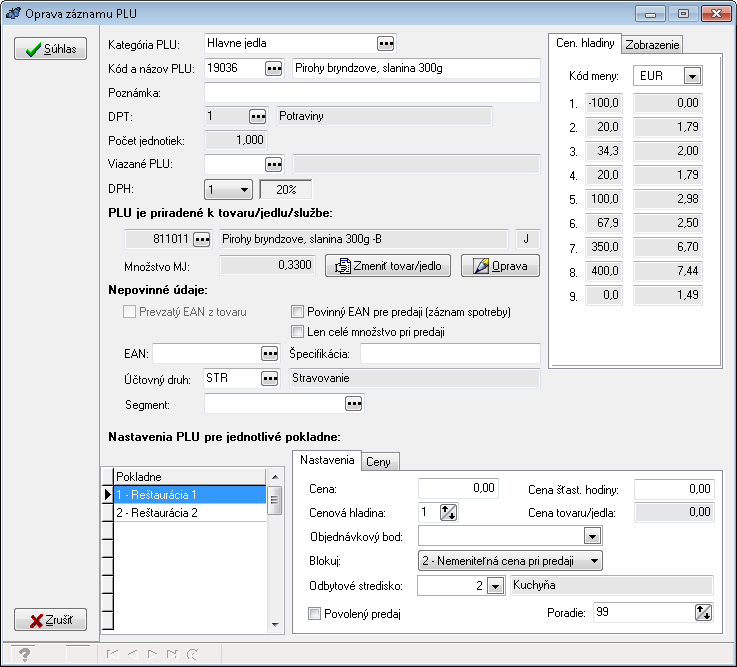Toggle Prevzatý EAN z tovaru checkbox
The image size is (737, 667).
point(129,312)
